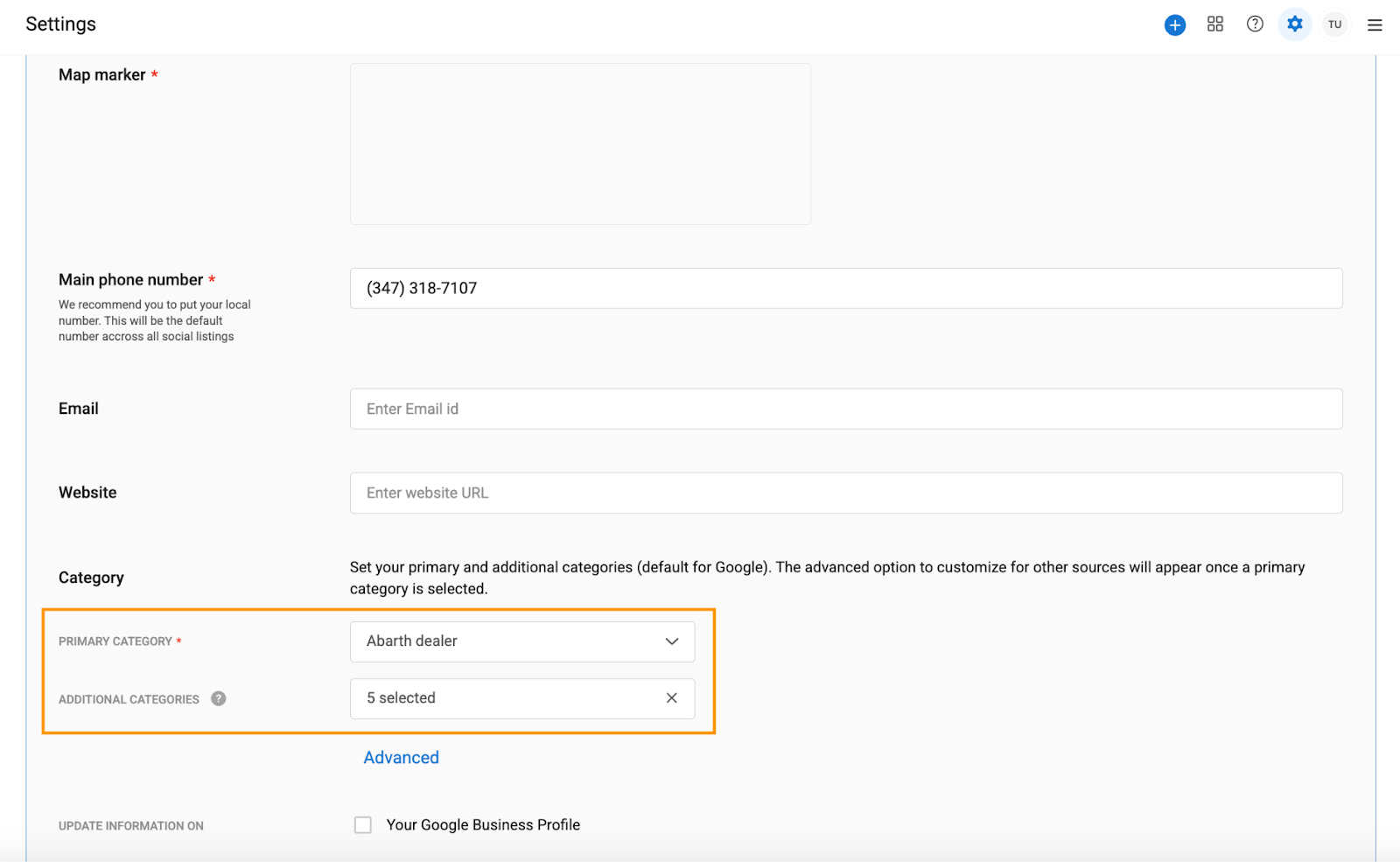Open the hamburger menu icon
The width and height of the screenshot is (1400, 862).
coord(1375,25)
